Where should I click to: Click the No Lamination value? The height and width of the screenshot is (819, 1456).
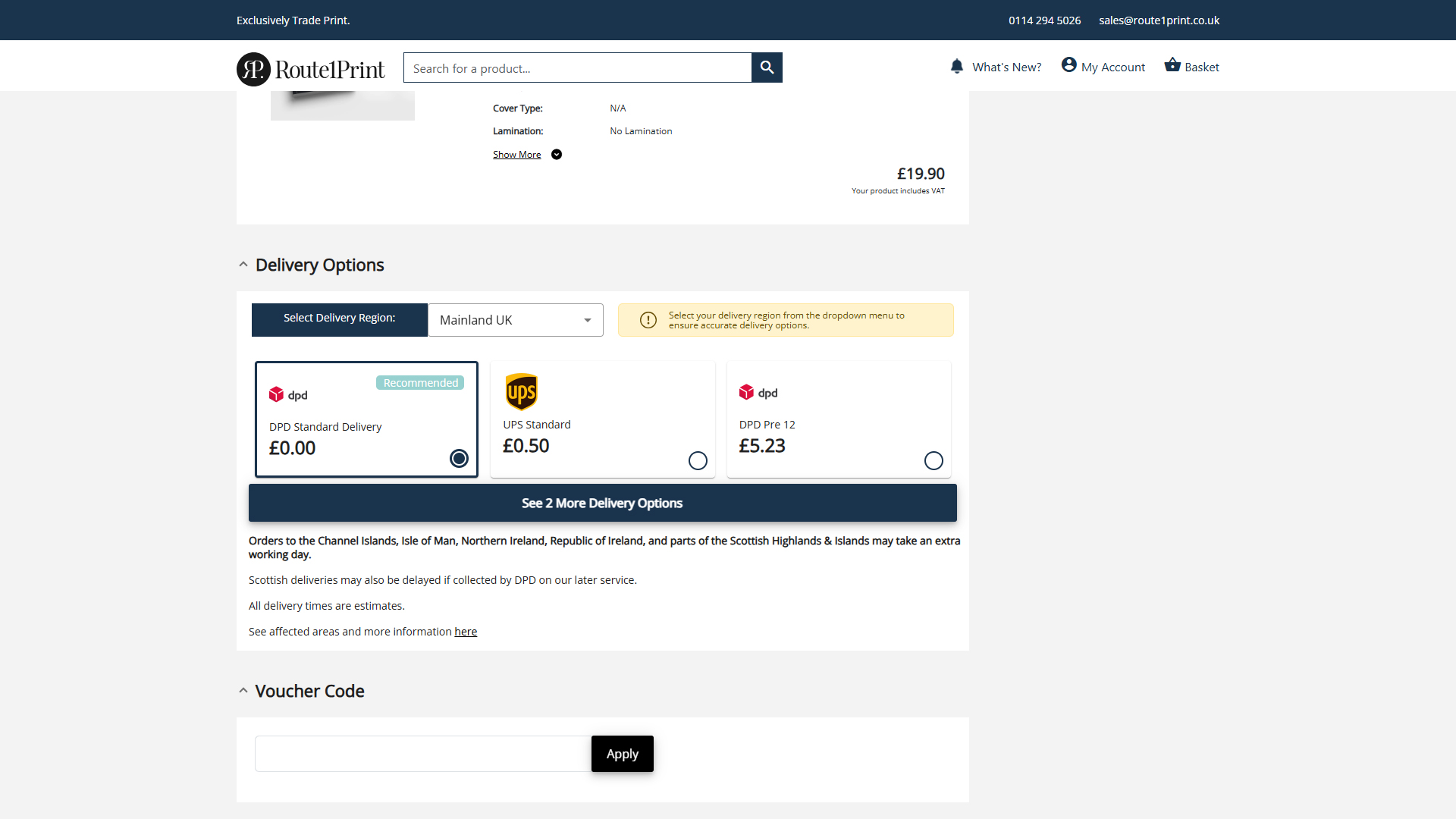point(641,131)
